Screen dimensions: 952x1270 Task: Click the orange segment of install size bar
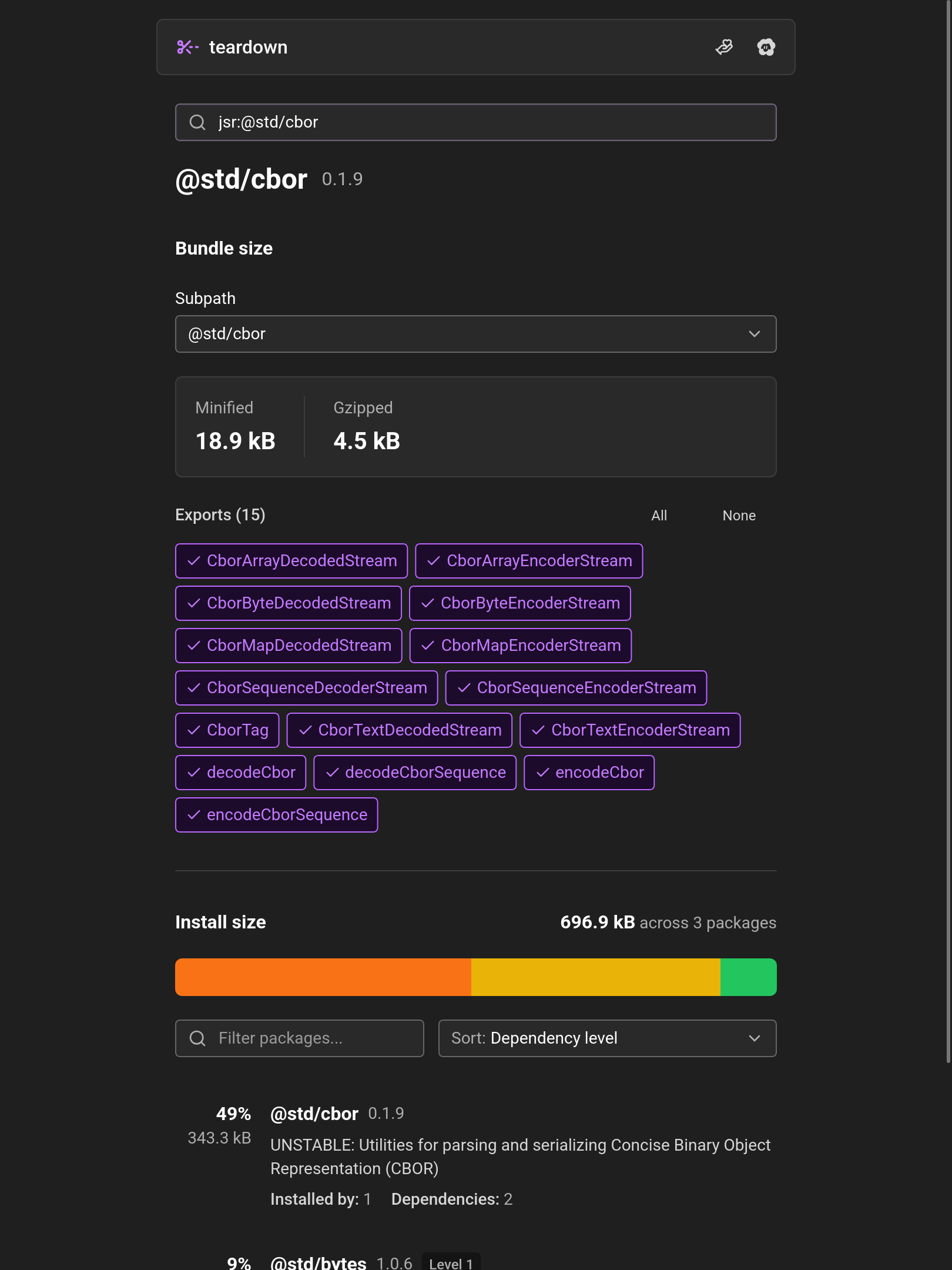[x=323, y=977]
